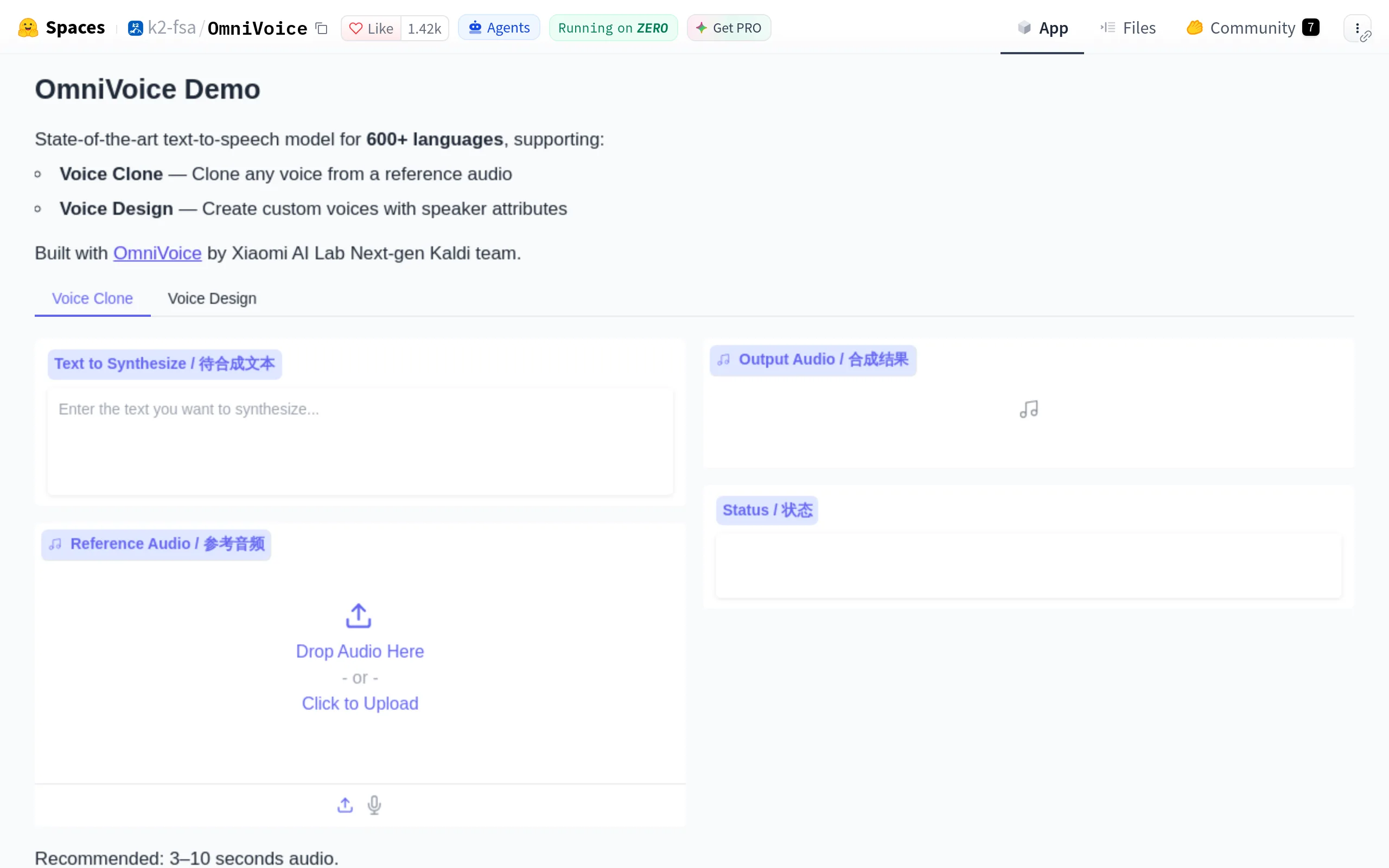
Task: Click the Status text box
Action: pyautogui.click(x=1029, y=565)
